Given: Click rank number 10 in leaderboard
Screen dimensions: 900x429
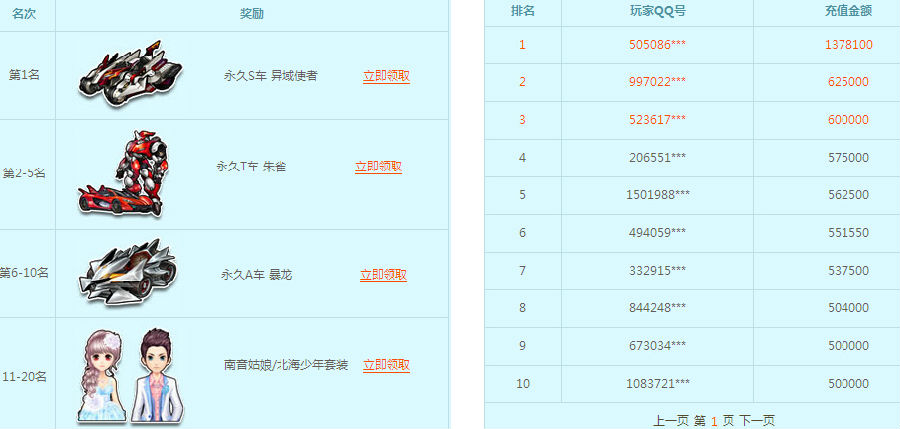Looking at the screenshot, I should [x=523, y=383].
